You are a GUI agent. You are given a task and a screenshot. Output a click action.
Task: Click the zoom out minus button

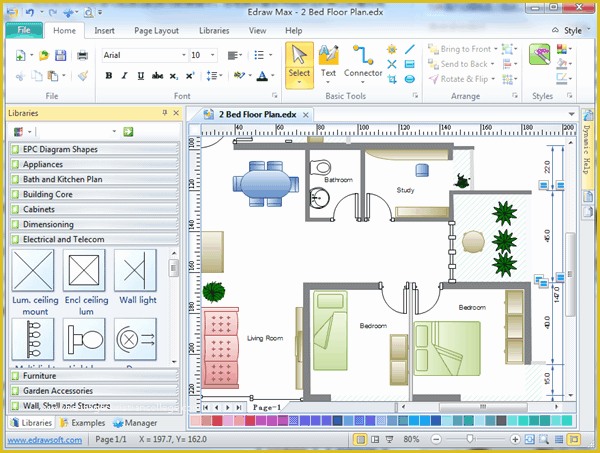pos(436,439)
